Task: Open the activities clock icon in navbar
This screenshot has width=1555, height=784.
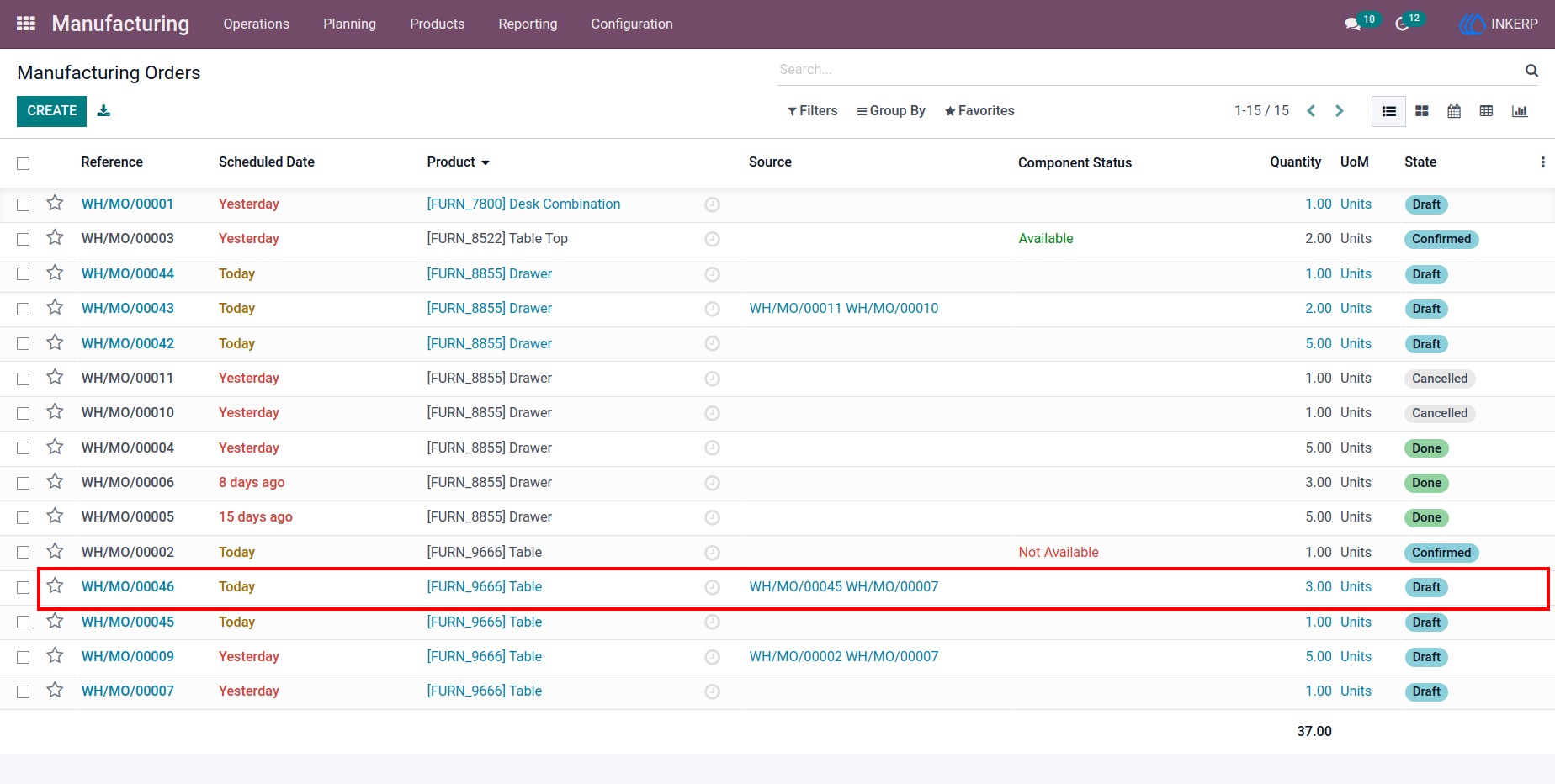Action: [1402, 24]
